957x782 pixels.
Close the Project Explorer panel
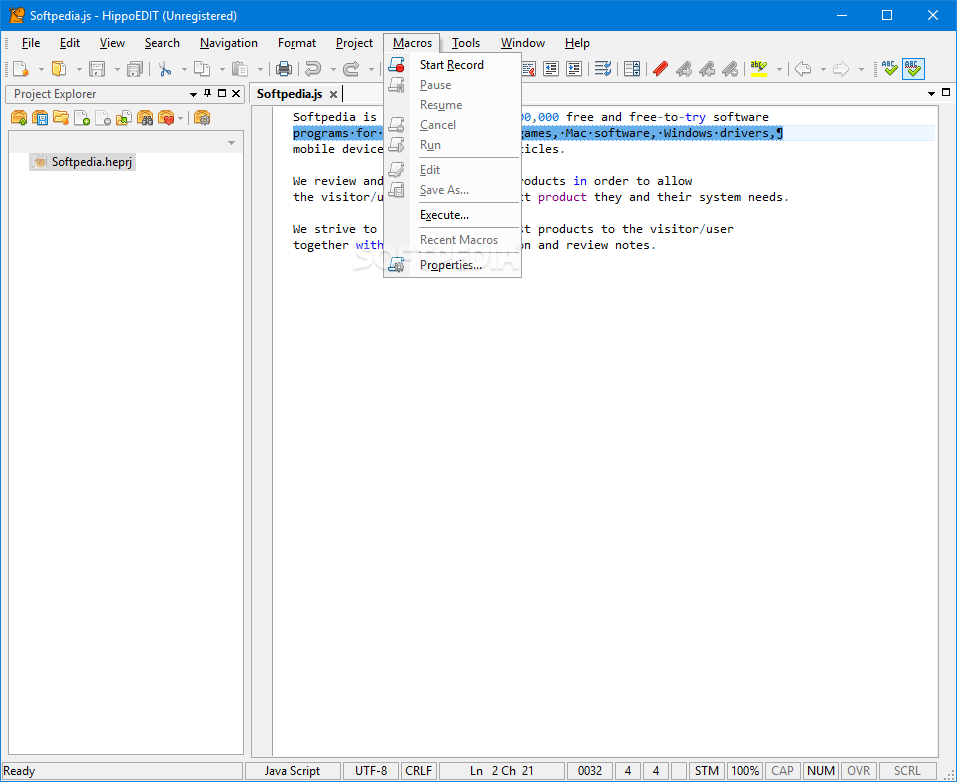click(236, 93)
